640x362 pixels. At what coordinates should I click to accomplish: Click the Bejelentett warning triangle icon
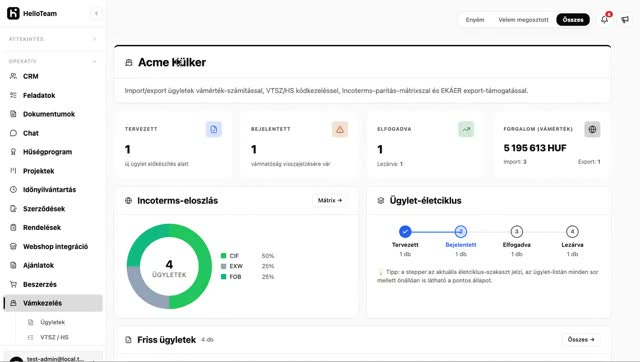click(340, 129)
